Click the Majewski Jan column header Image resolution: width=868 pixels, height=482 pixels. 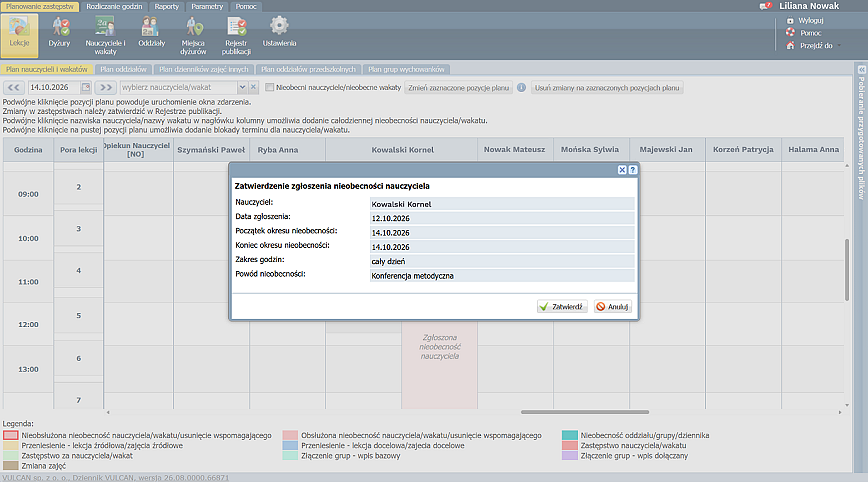[666, 149]
